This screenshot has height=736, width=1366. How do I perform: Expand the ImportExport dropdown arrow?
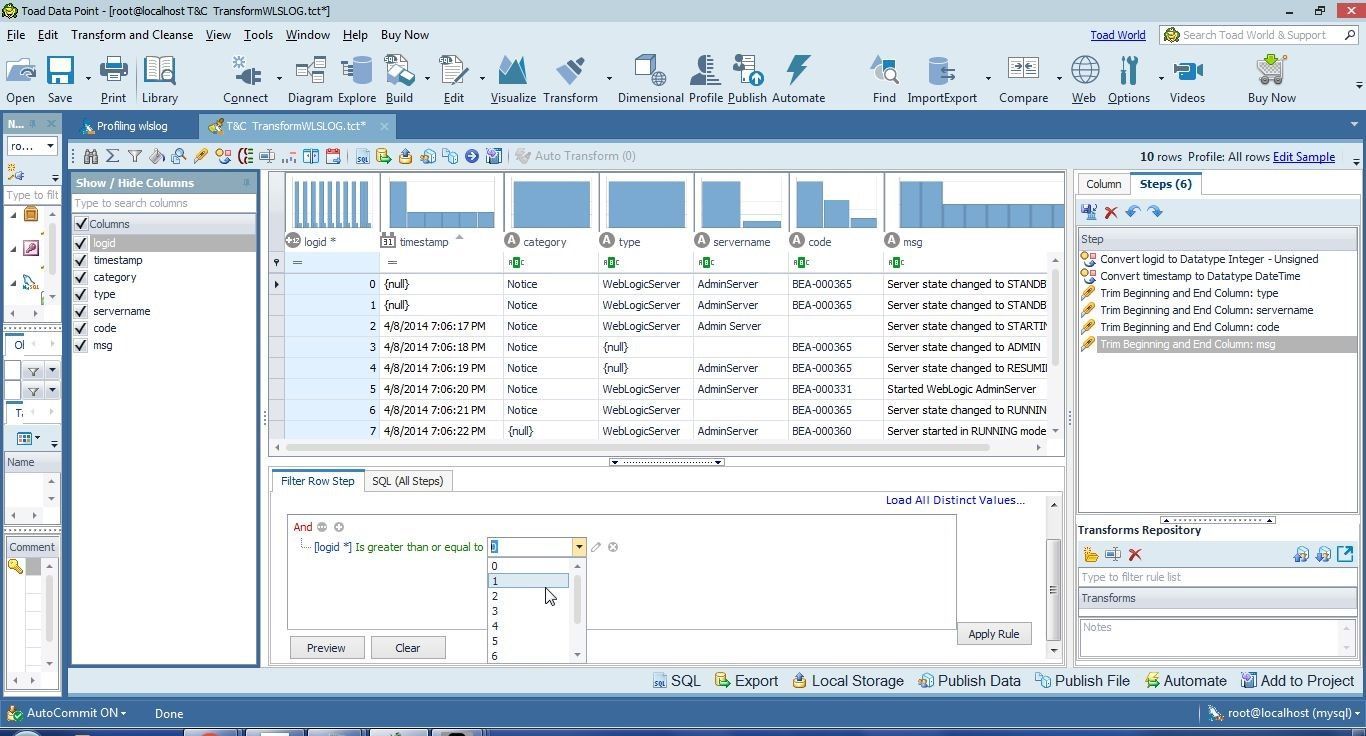(988, 78)
